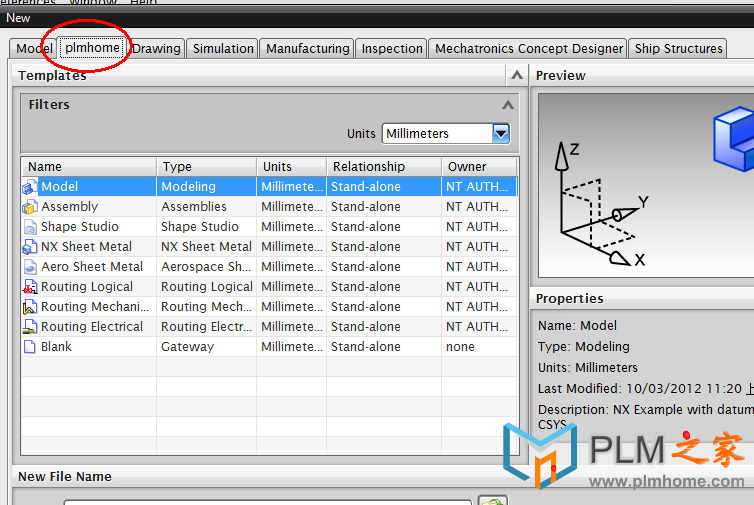Screen dimensions: 754x505
Task: Open the Drawing tab
Action: pos(156,49)
